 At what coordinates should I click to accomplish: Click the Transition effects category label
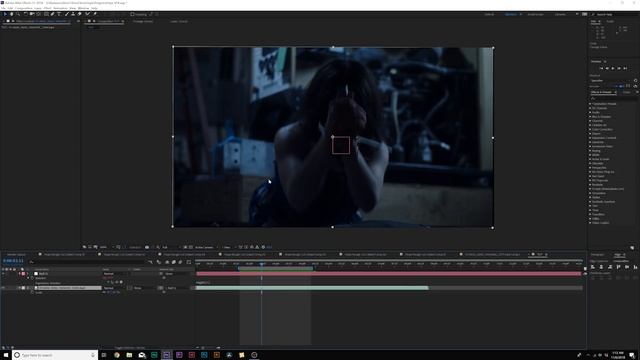click(598, 214)
